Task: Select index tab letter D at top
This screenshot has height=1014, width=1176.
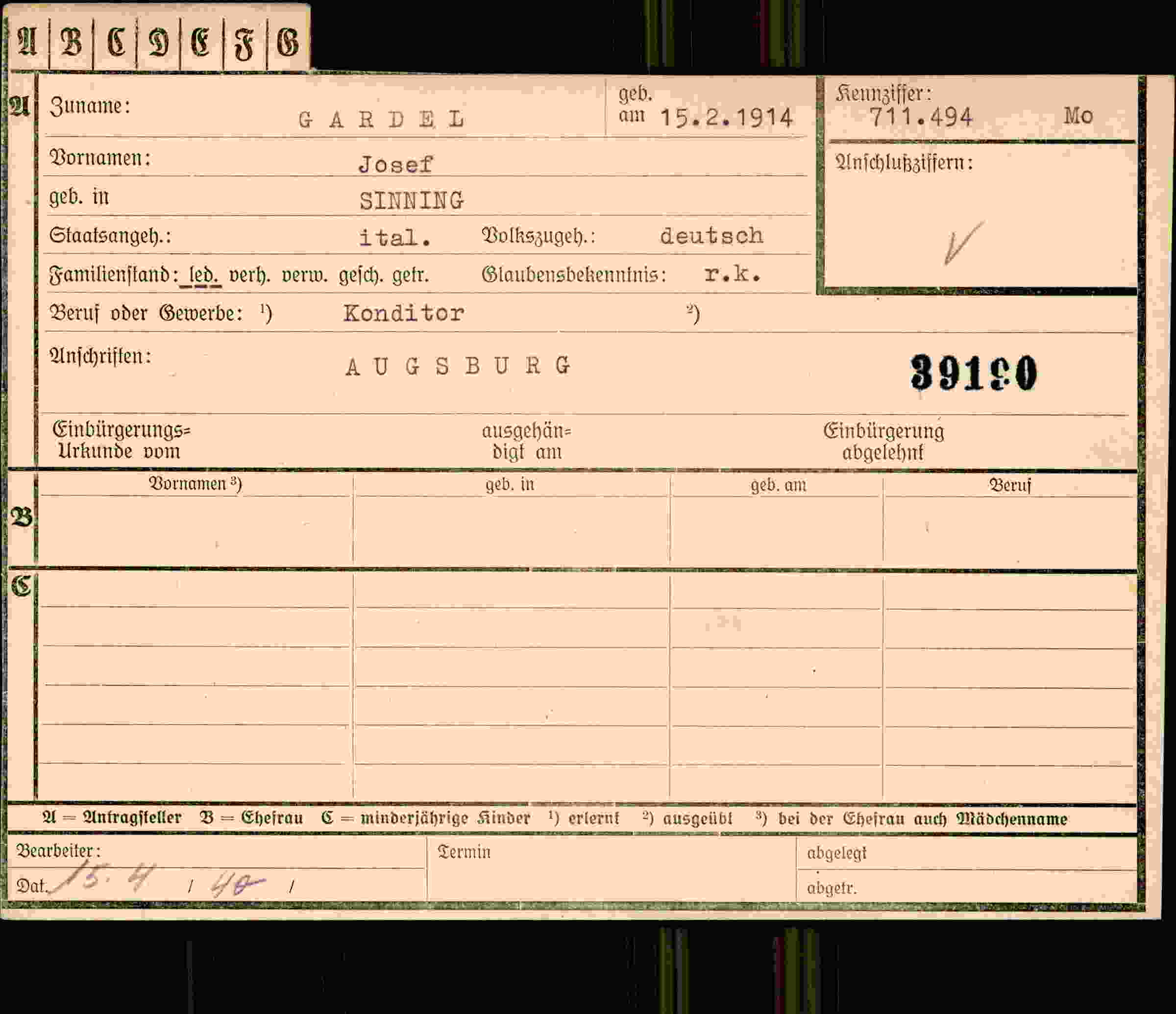Action: click(158, 43)
